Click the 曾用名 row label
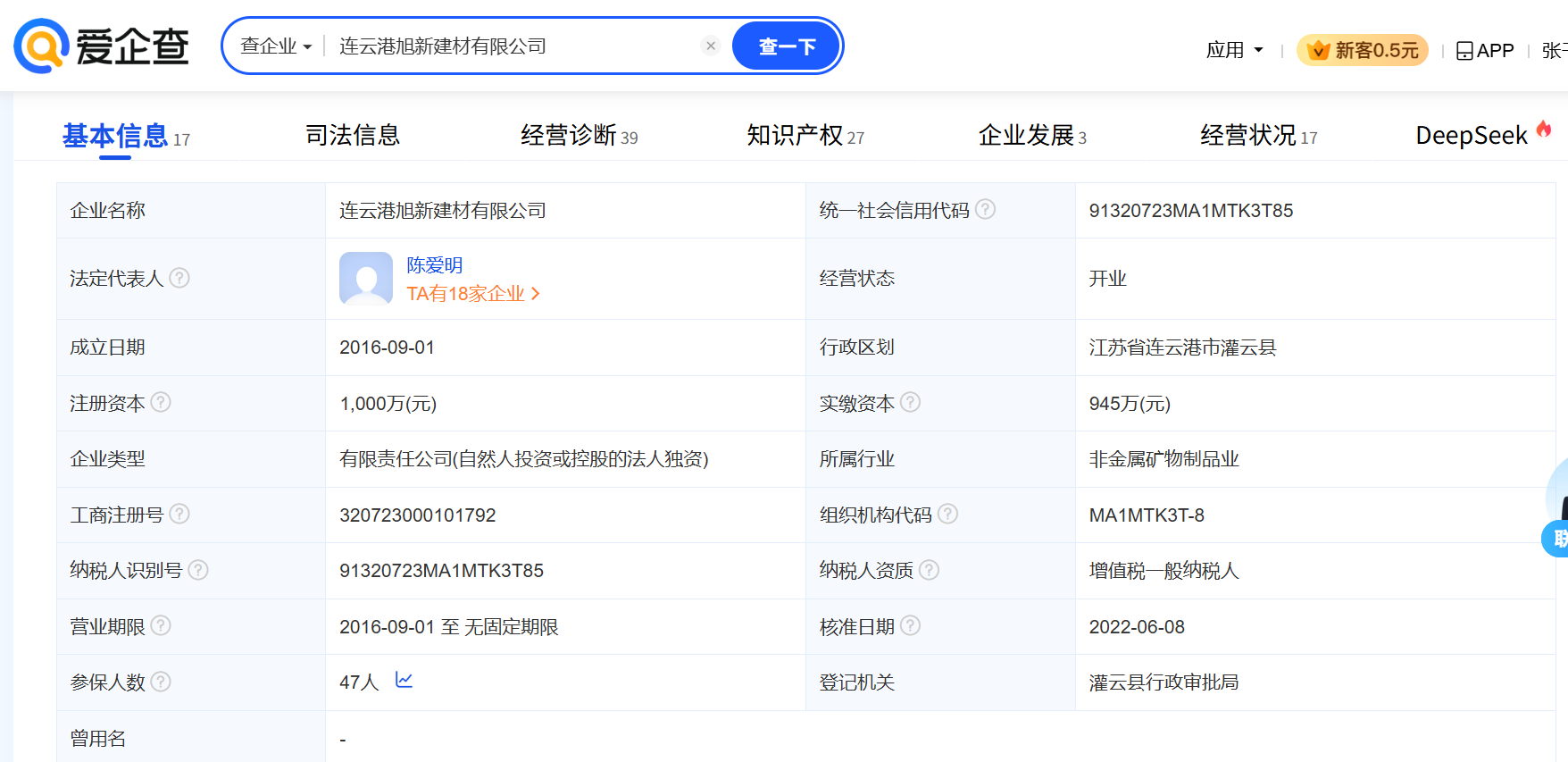1568x762 pixels. pyautogui.click(x=98, y=738)
